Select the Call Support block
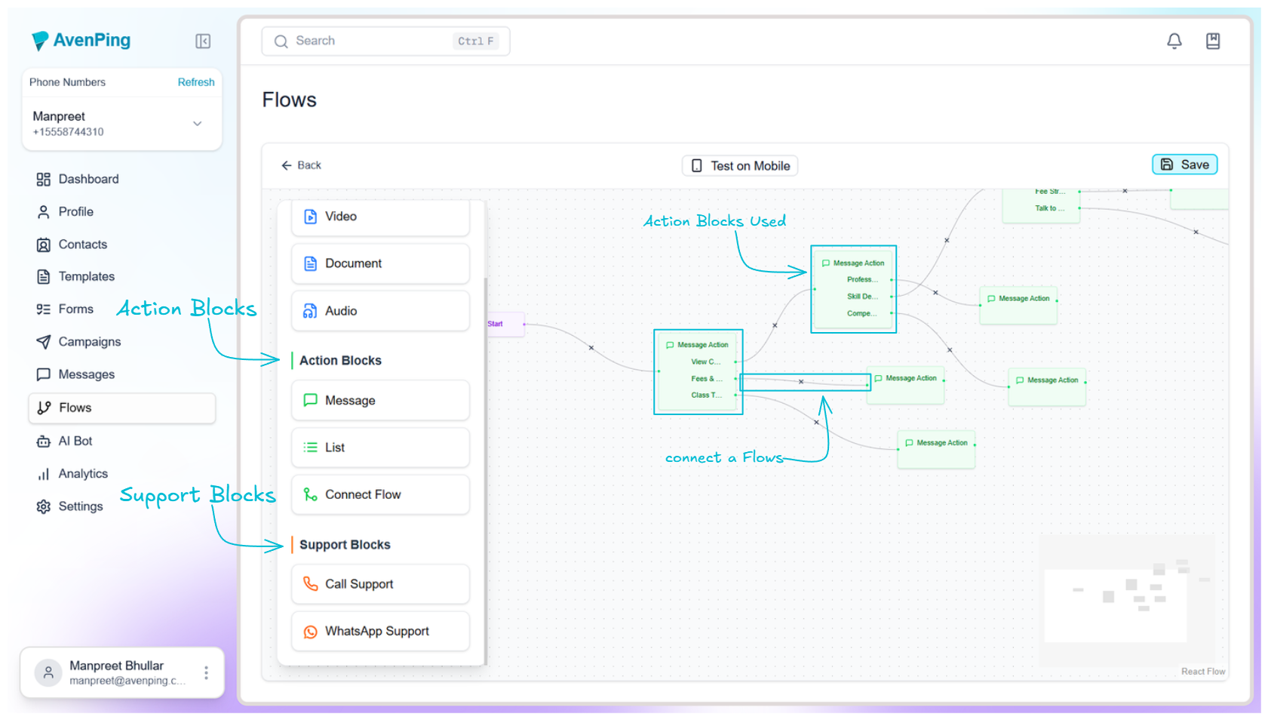 (x=380, y=584)
